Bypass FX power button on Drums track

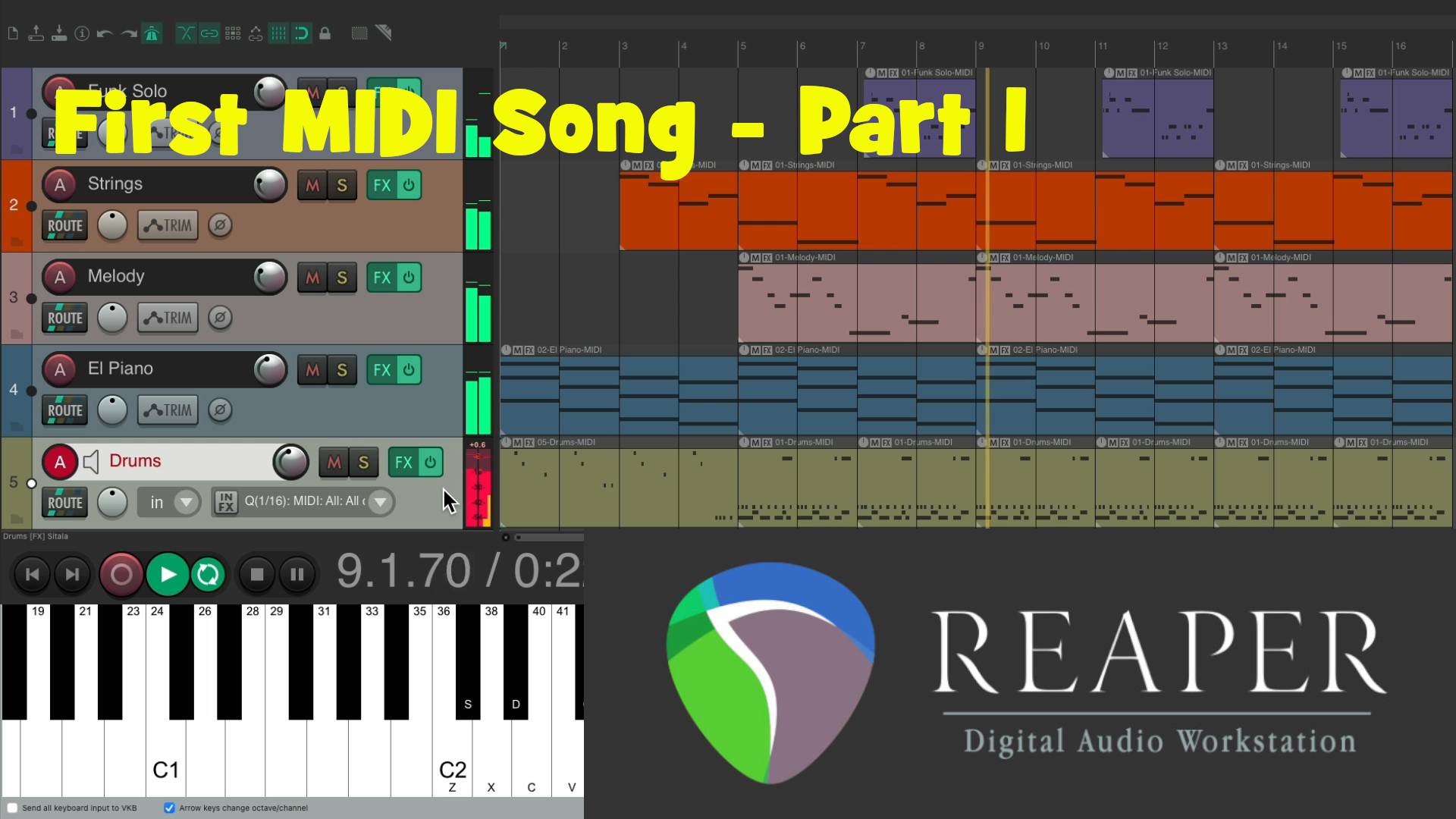click(x=430, y=463)
